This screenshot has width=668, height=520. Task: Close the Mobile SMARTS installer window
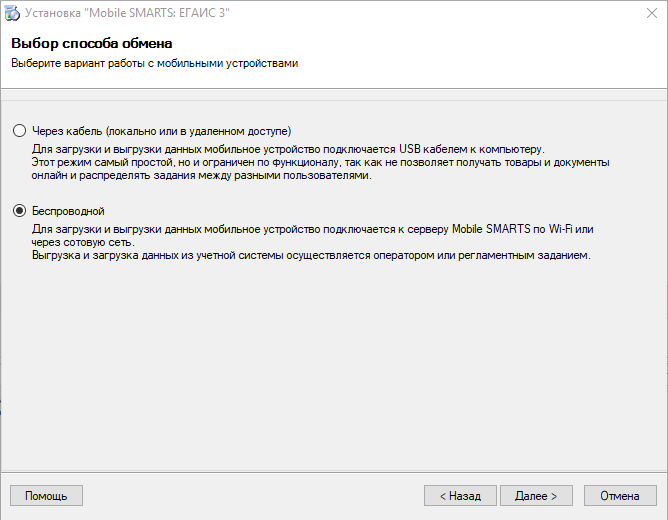point(651,13)
